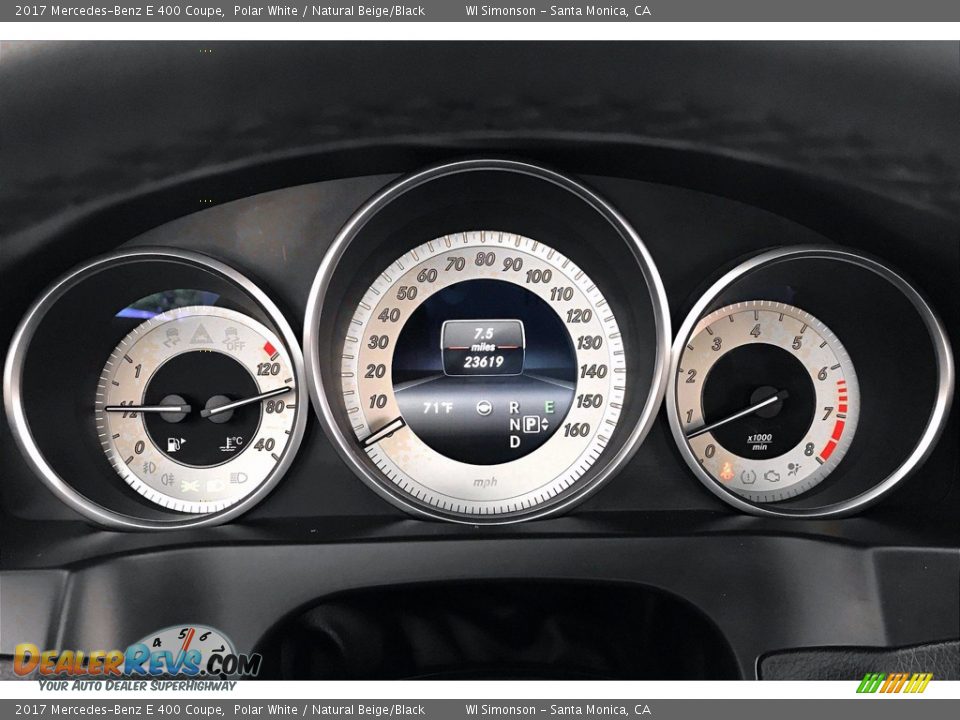Click the 1/2 fuel level mark
The width and height of the screenshot is (960, 720).
129,409
